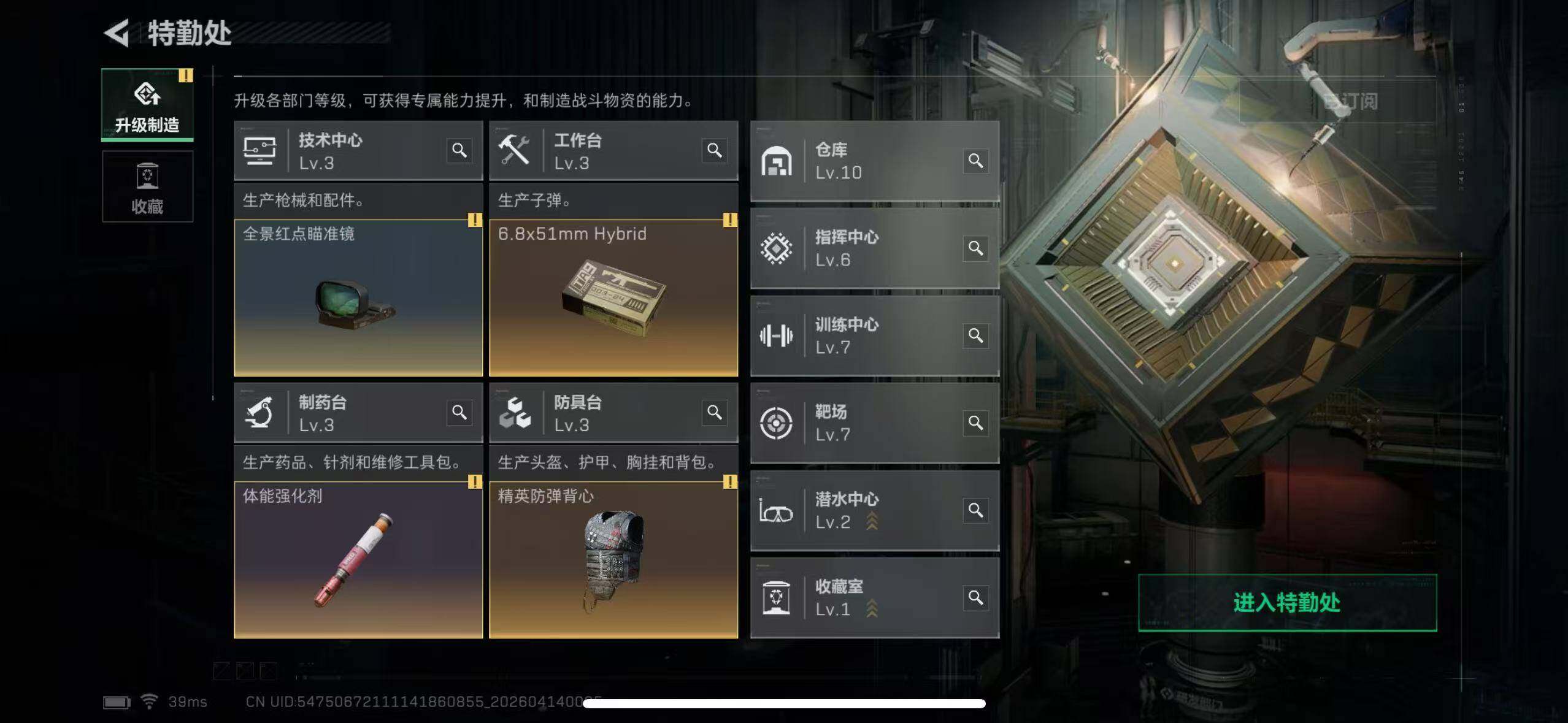Open magnifier for 潜水中心
Image resolution: width=1568 pixels, height=723 pixels.
[x=975, y=510]
